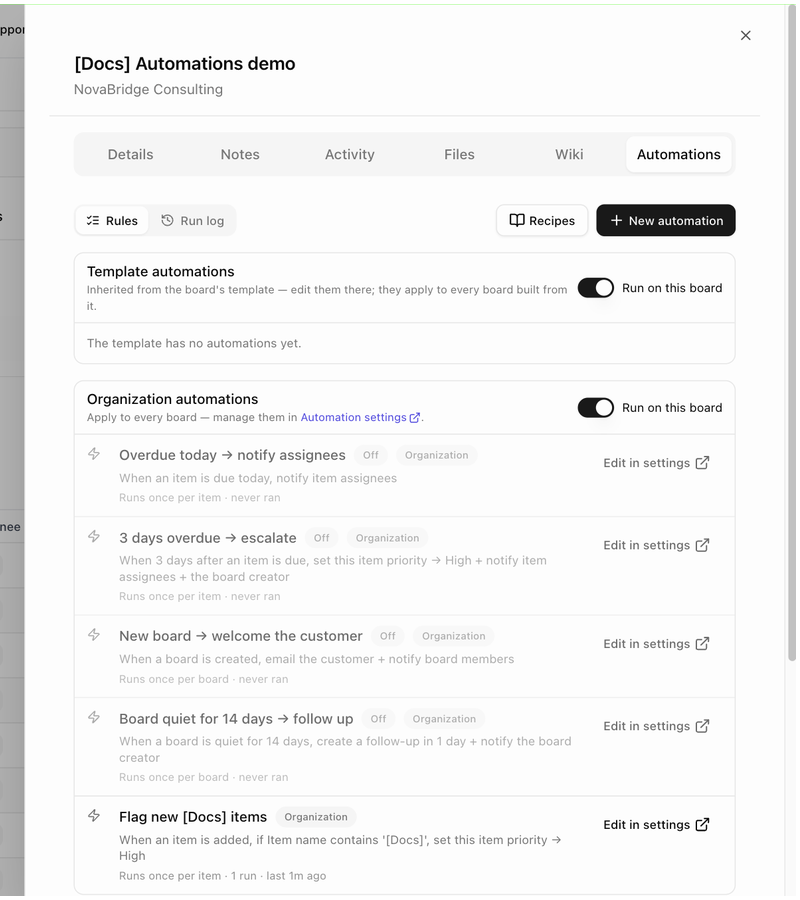
Task: Edit 'Overdue today' rule in settings
Action: pos(659,464)
